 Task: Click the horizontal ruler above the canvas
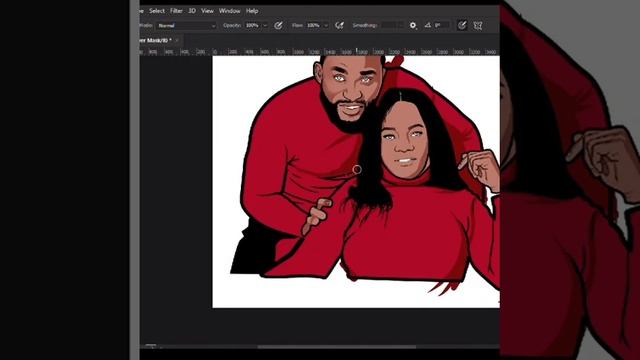320,52
